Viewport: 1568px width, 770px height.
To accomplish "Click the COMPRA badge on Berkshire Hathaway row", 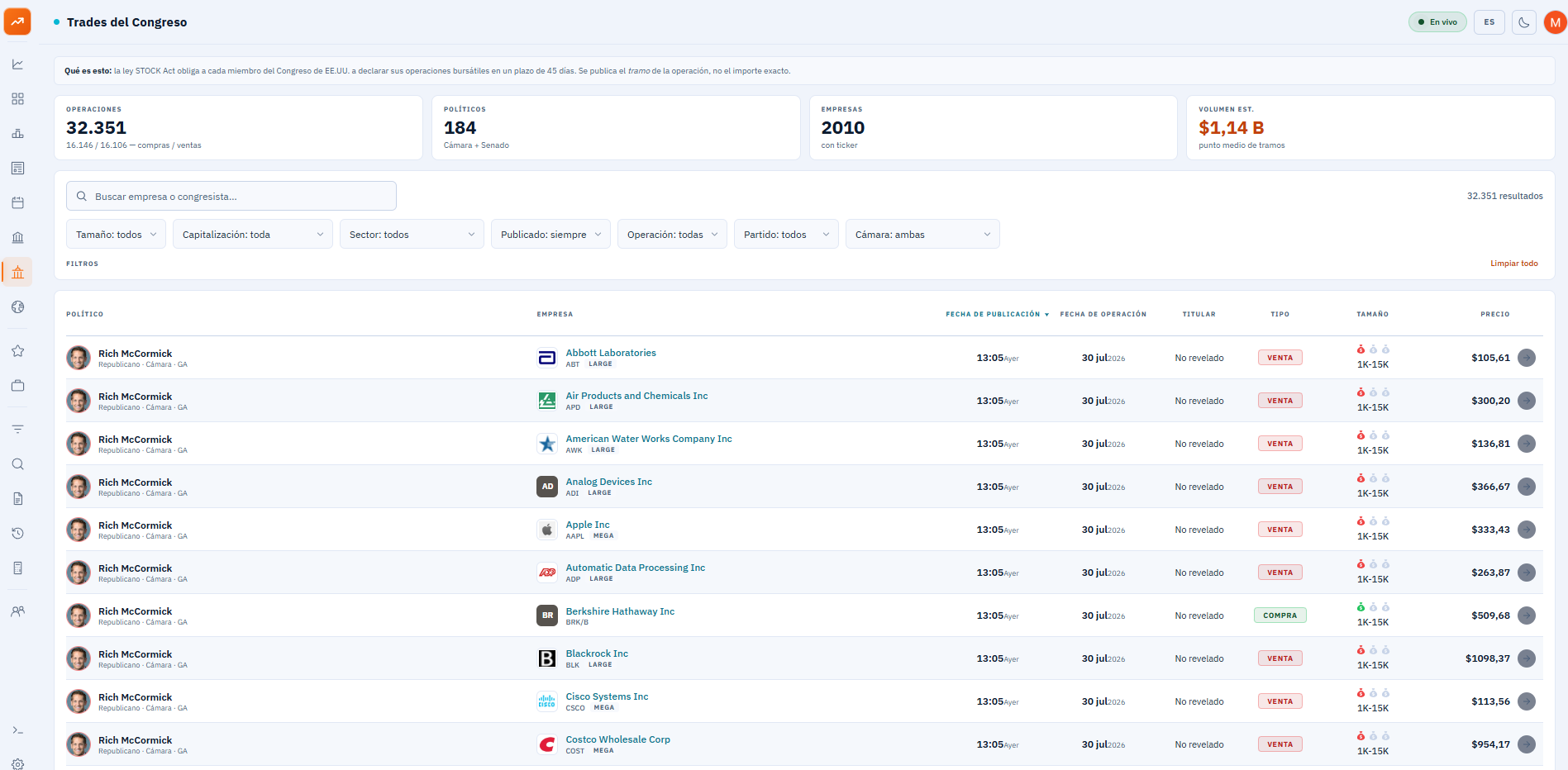I will tap(1280, 616).
